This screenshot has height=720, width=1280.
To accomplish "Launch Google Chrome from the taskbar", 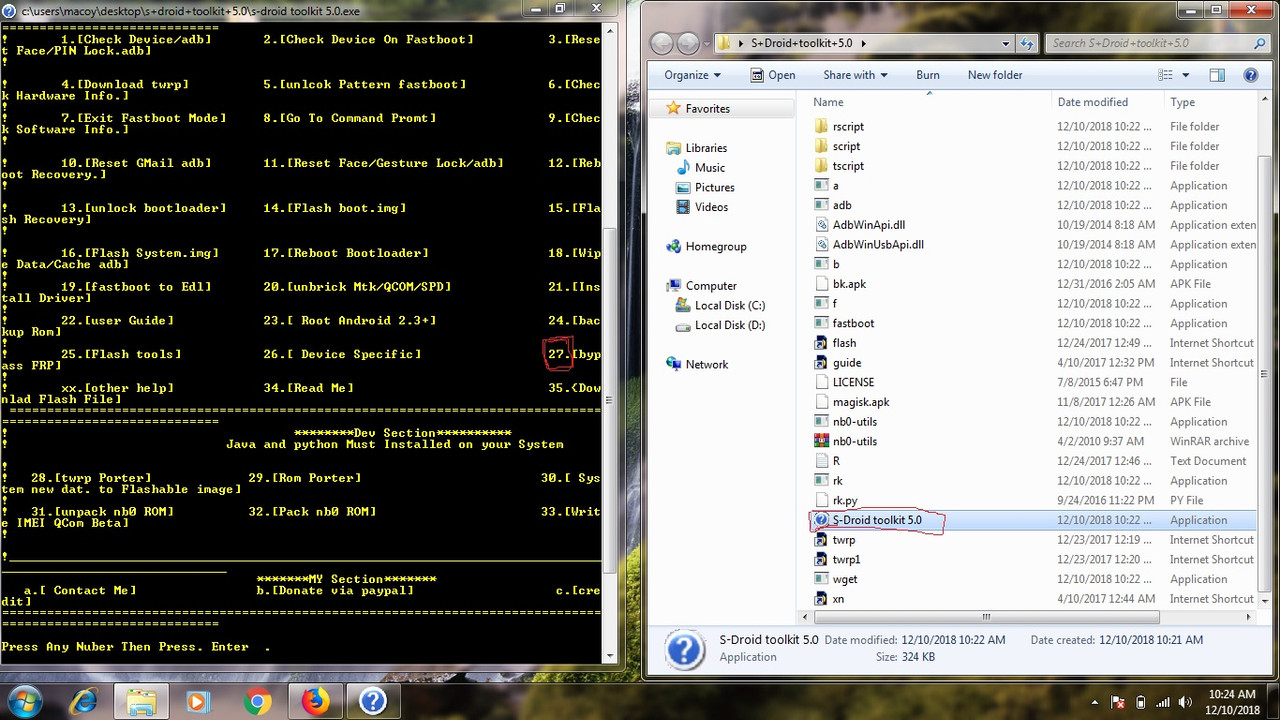I will pyautogui.click(x=257, y=702).
